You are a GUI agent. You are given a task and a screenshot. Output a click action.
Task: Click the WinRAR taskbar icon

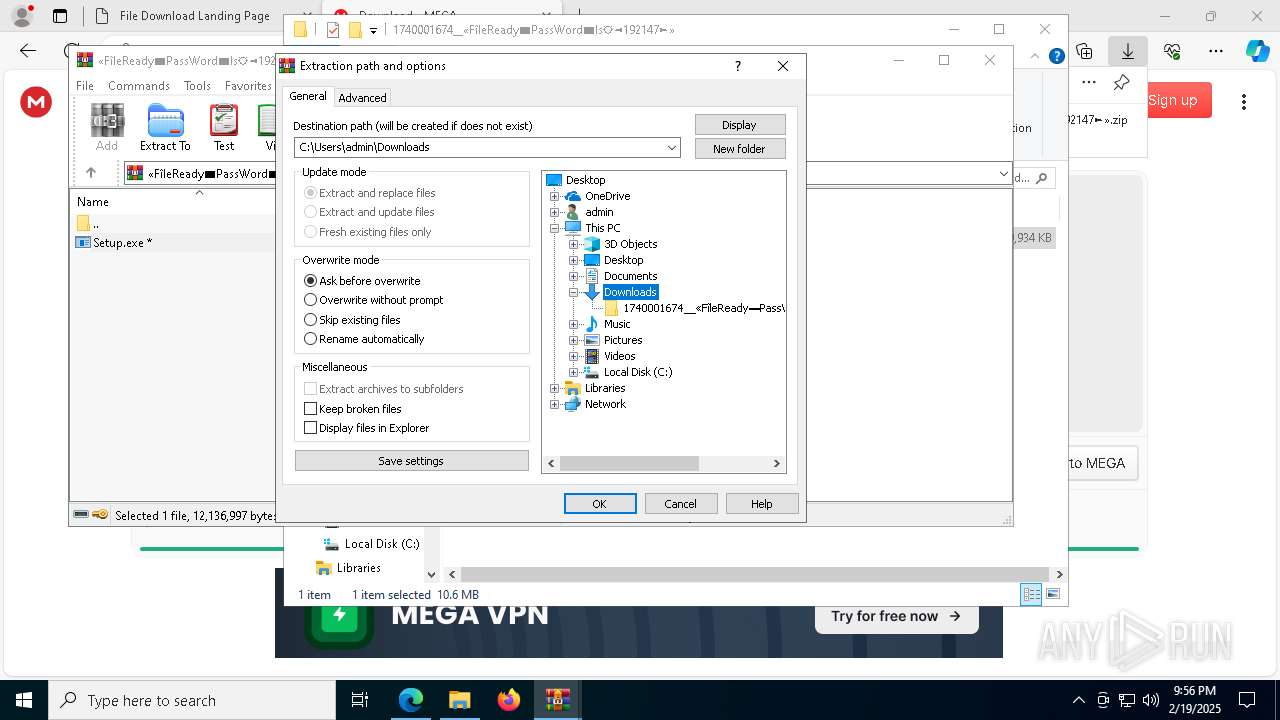pyautogui.click(x=558, y=700)
